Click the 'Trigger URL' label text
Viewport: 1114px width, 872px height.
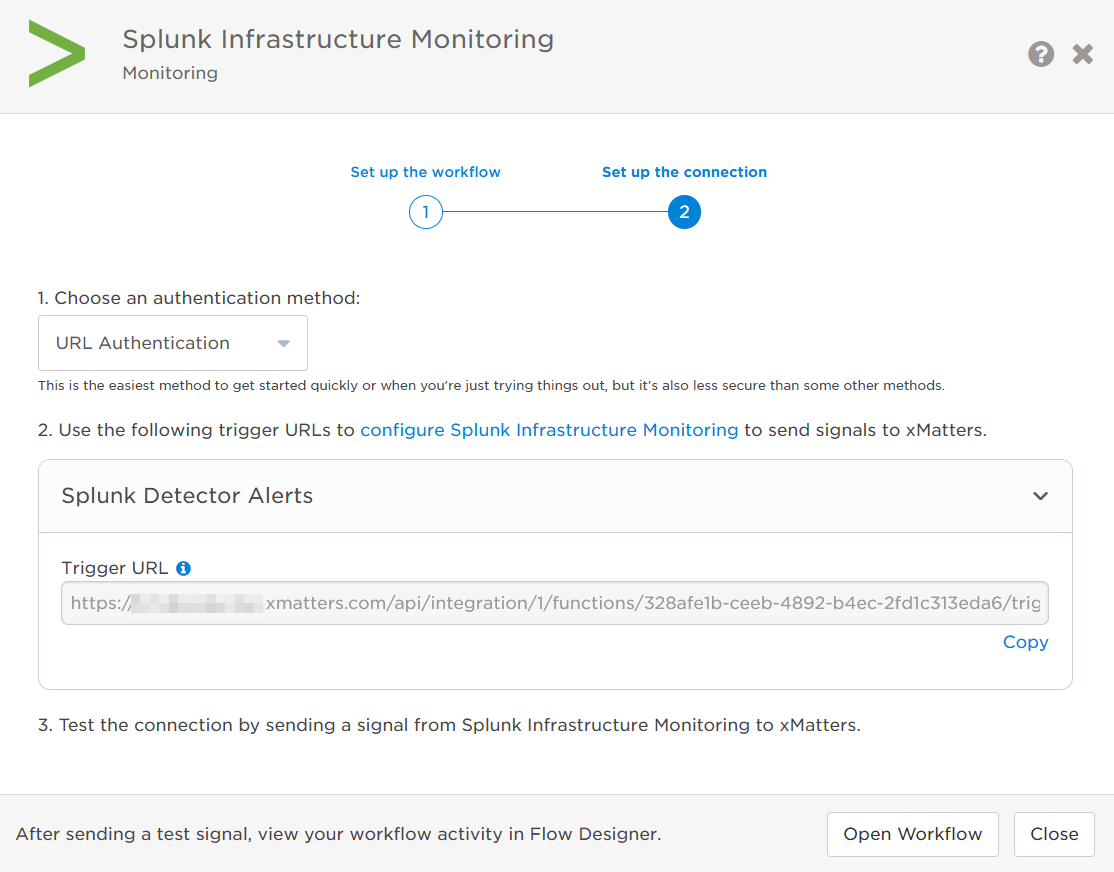click(114, 569)
